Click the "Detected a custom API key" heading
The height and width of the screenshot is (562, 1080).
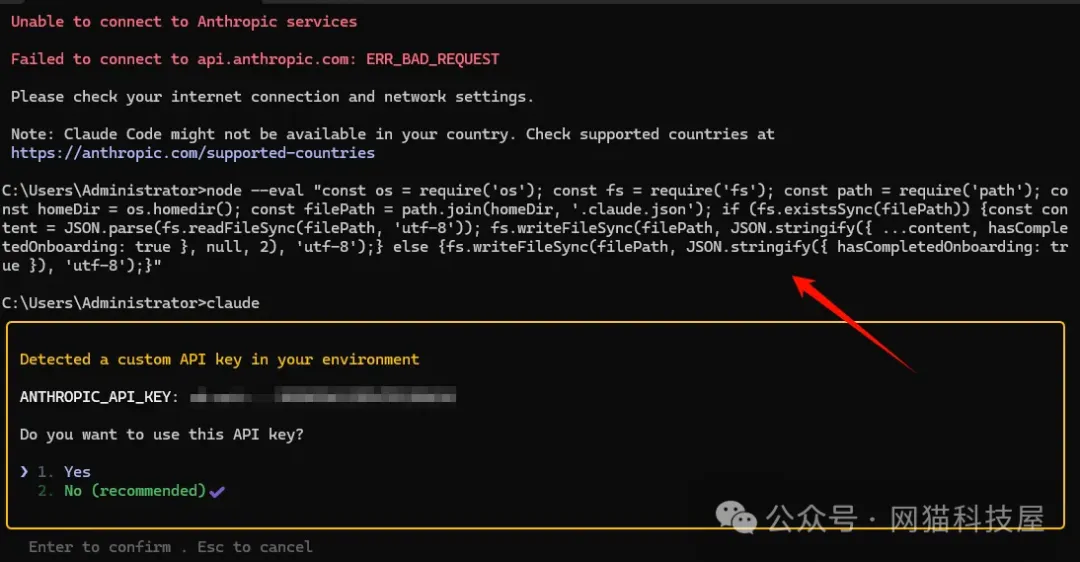click(219, 359)
